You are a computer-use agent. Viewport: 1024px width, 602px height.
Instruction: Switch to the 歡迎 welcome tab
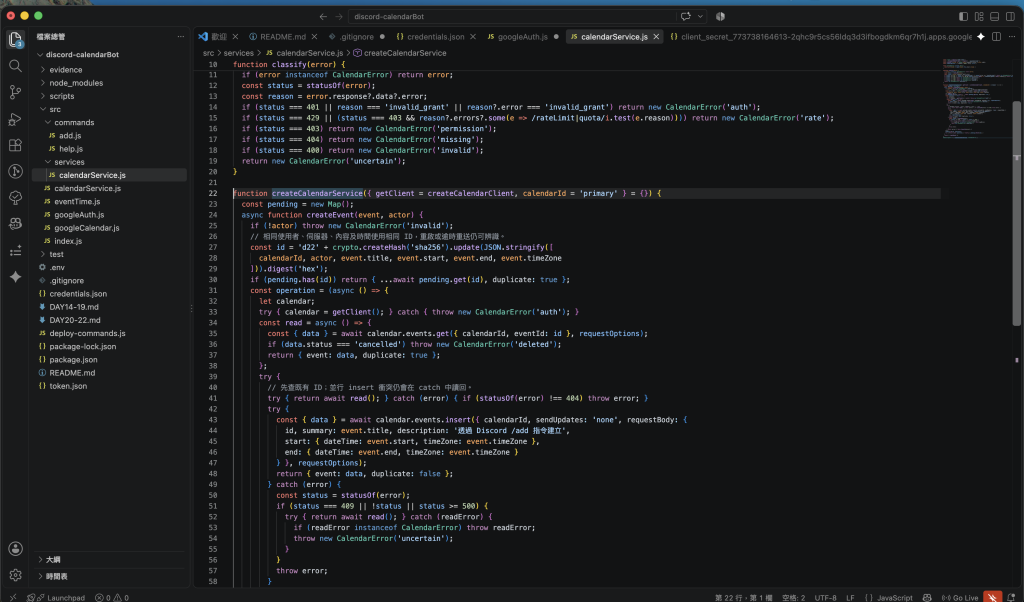219,37
